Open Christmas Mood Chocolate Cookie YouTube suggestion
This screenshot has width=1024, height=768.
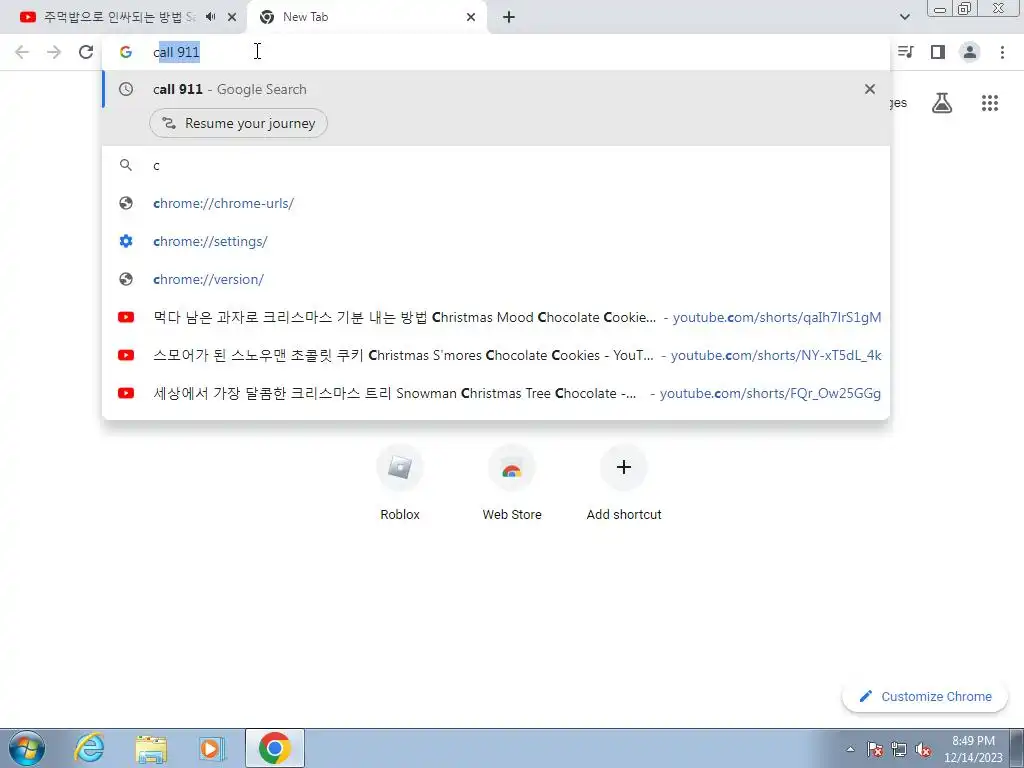(496, 317)
